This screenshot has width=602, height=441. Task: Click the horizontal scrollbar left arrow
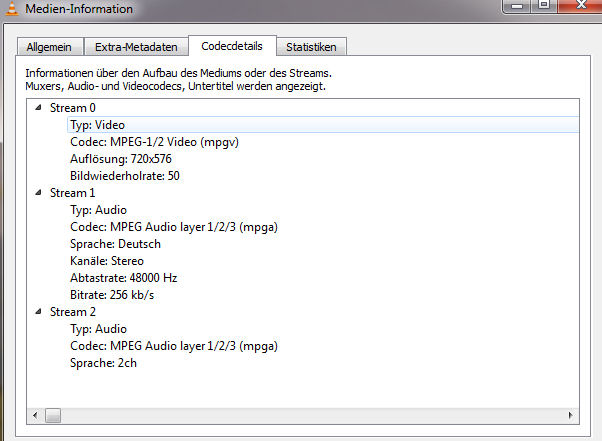[36, 415]
